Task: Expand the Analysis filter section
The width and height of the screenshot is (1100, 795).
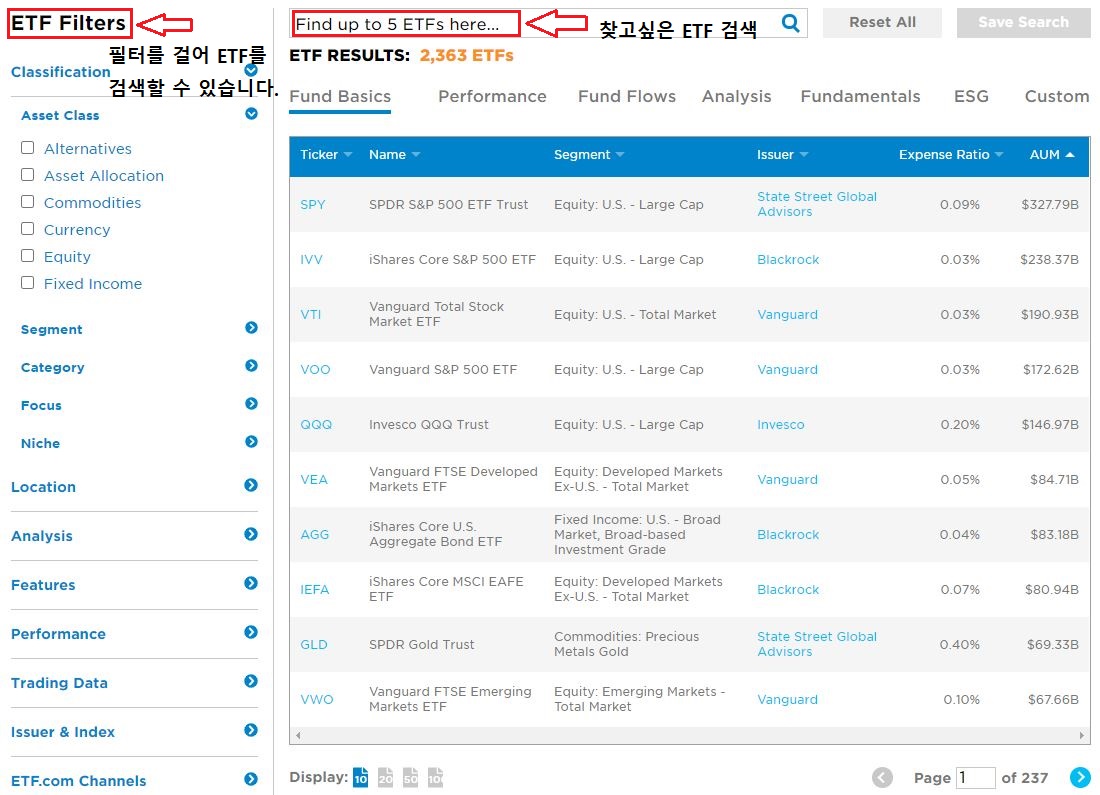Action: pyautogui.click(x=251, y=534)
